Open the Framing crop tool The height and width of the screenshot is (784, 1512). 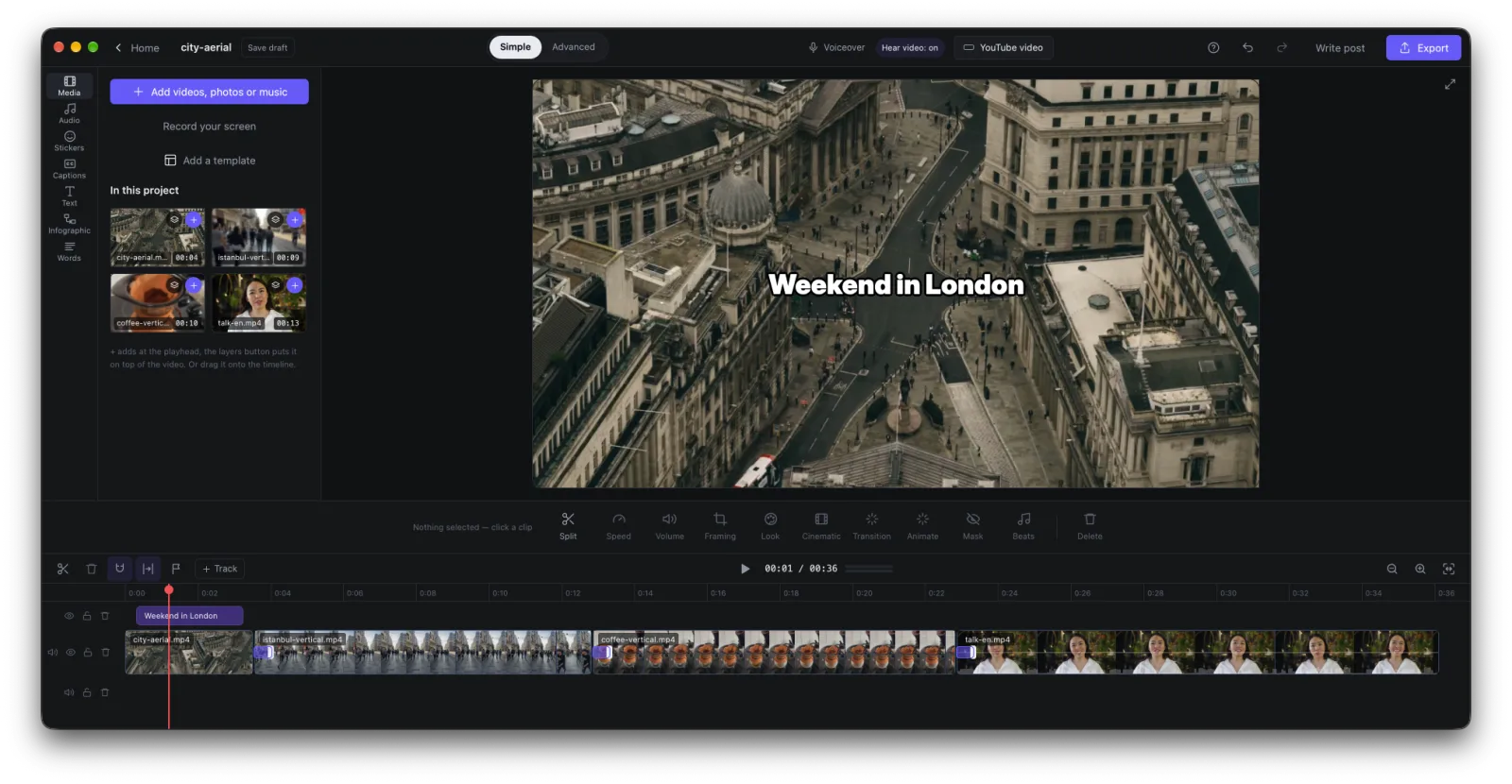coord(720,526)
